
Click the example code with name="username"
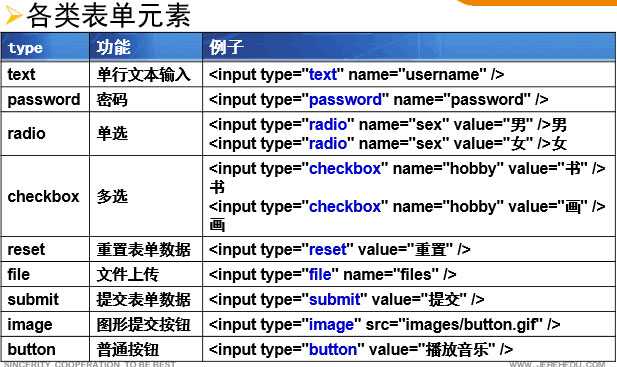tap(357, 74)
